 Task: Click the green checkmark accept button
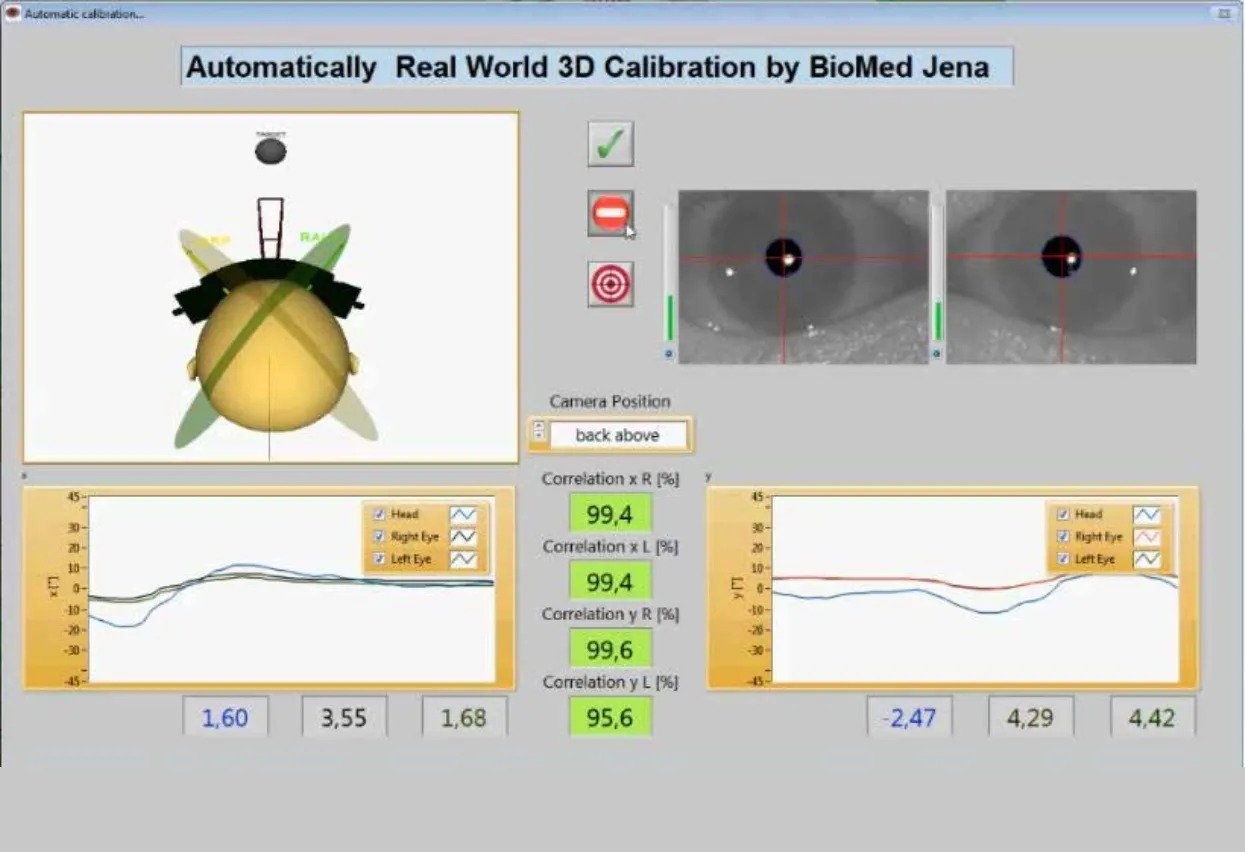point(609,144)
